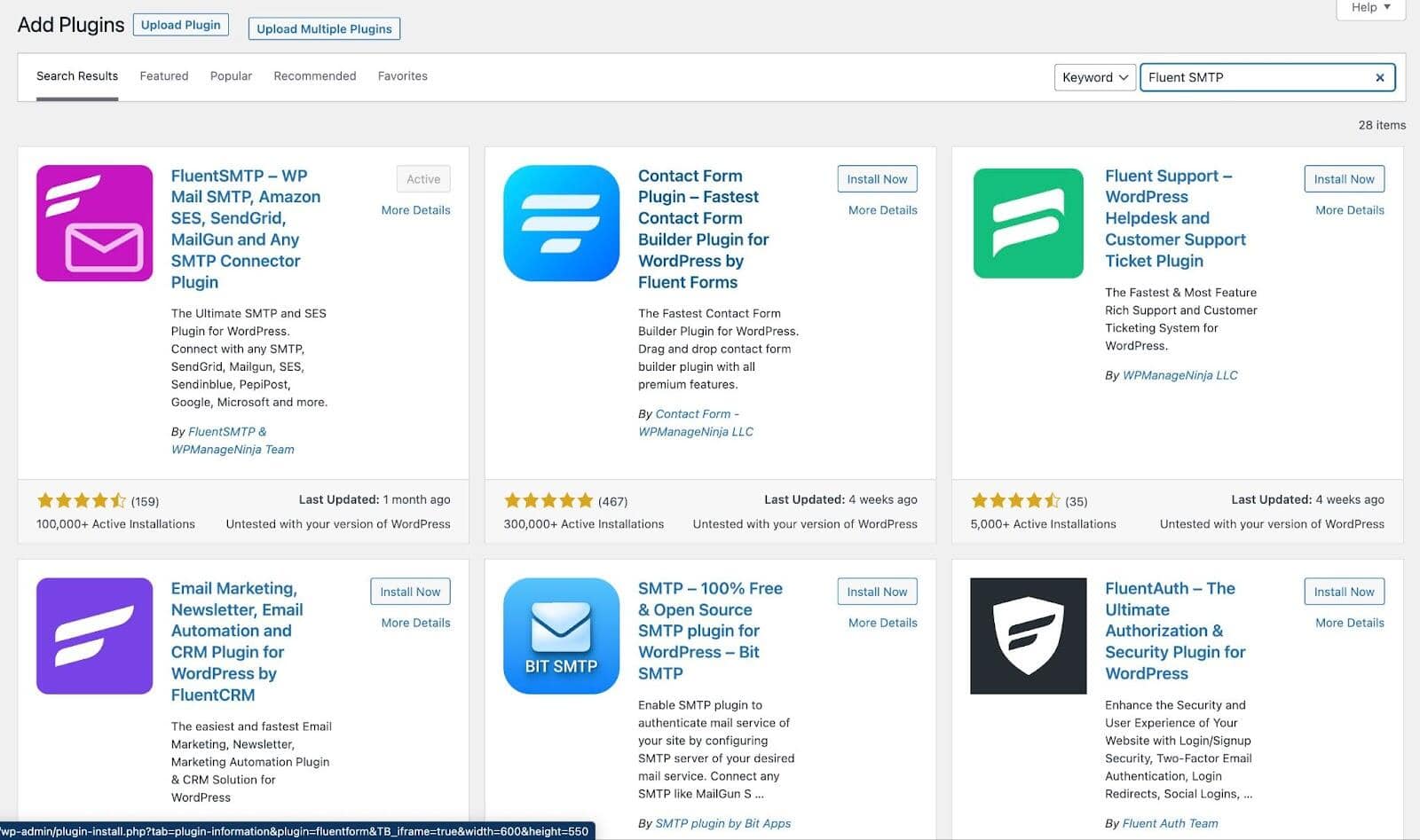Screen dimensions: 1420x840
Task: Expand the Help panel
Action: coord(1370,8)
